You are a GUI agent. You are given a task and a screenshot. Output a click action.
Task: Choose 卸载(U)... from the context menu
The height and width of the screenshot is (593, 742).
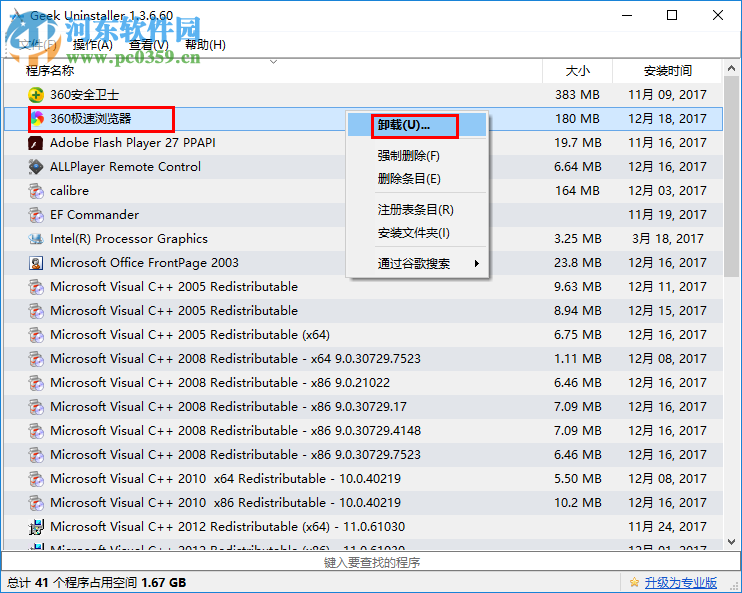(x=417, y=125)
